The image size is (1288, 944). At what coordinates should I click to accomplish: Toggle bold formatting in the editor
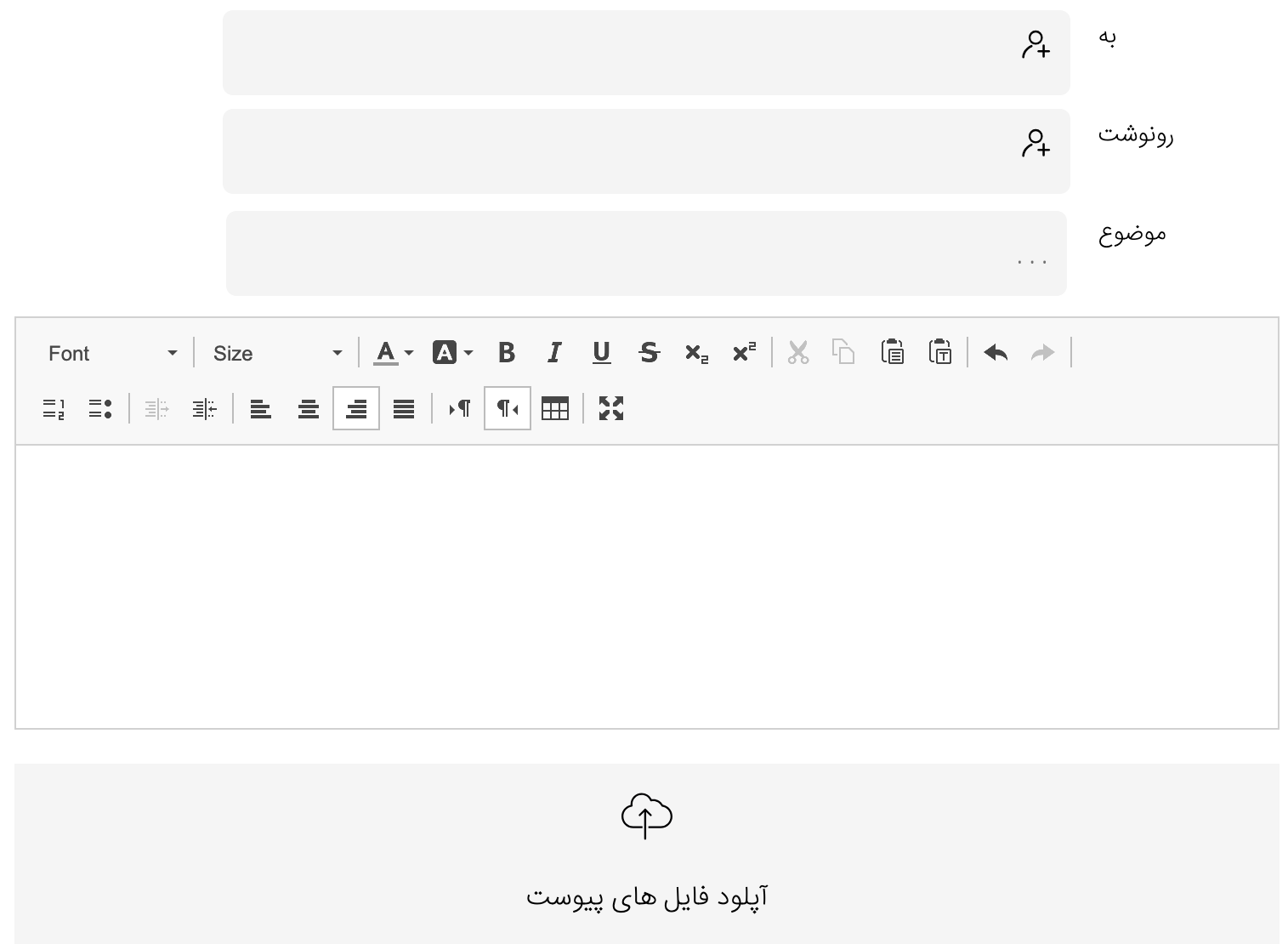pyautogui.click(x=507, y=352)
